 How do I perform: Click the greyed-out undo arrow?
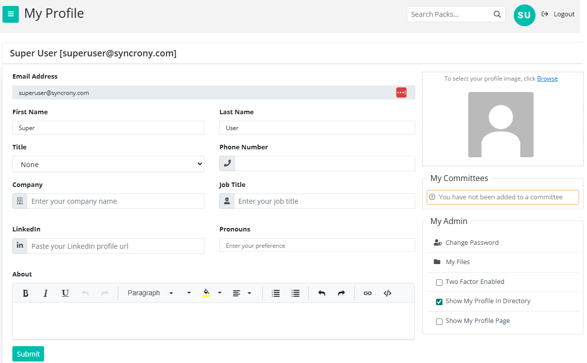[x=85, y=293]
